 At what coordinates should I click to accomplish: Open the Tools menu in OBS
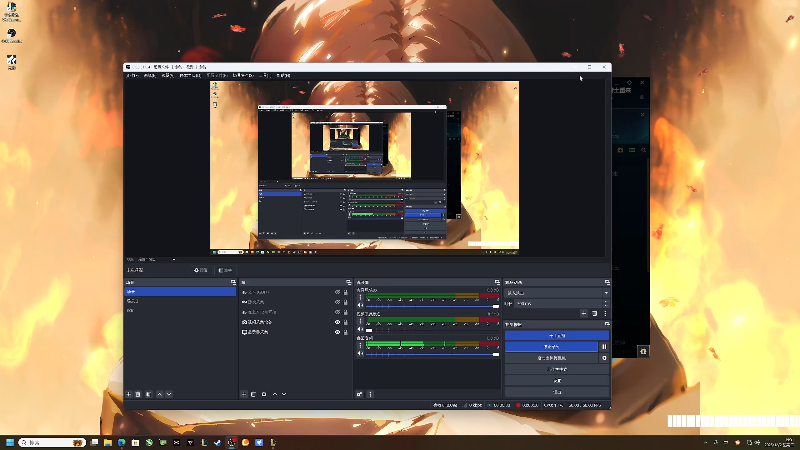pos(265,76)
